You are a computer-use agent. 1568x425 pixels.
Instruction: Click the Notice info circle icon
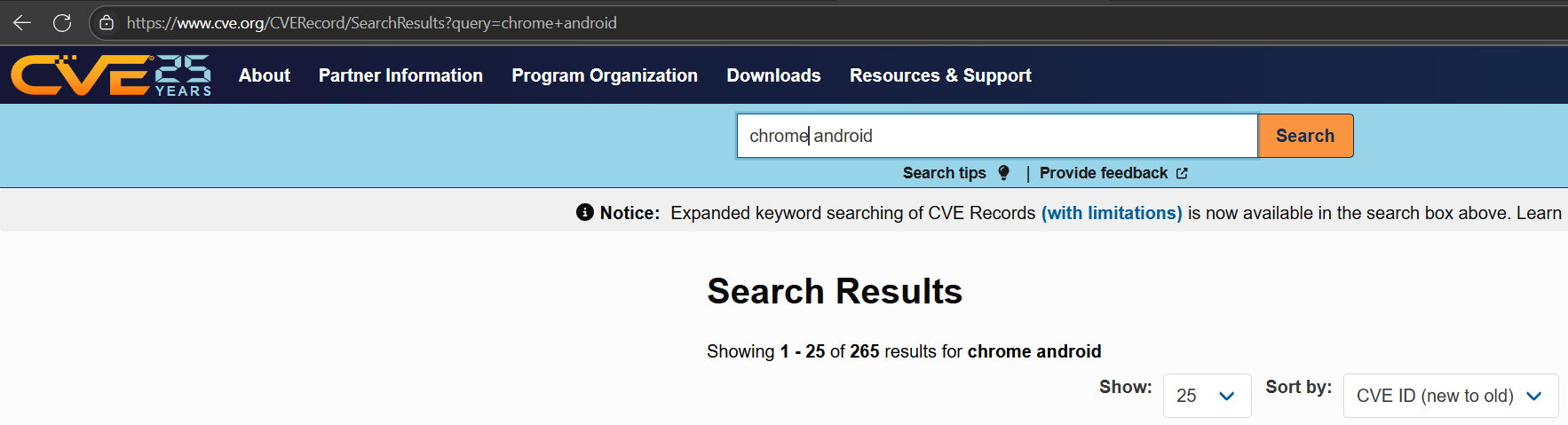click(x=584, y=212)
